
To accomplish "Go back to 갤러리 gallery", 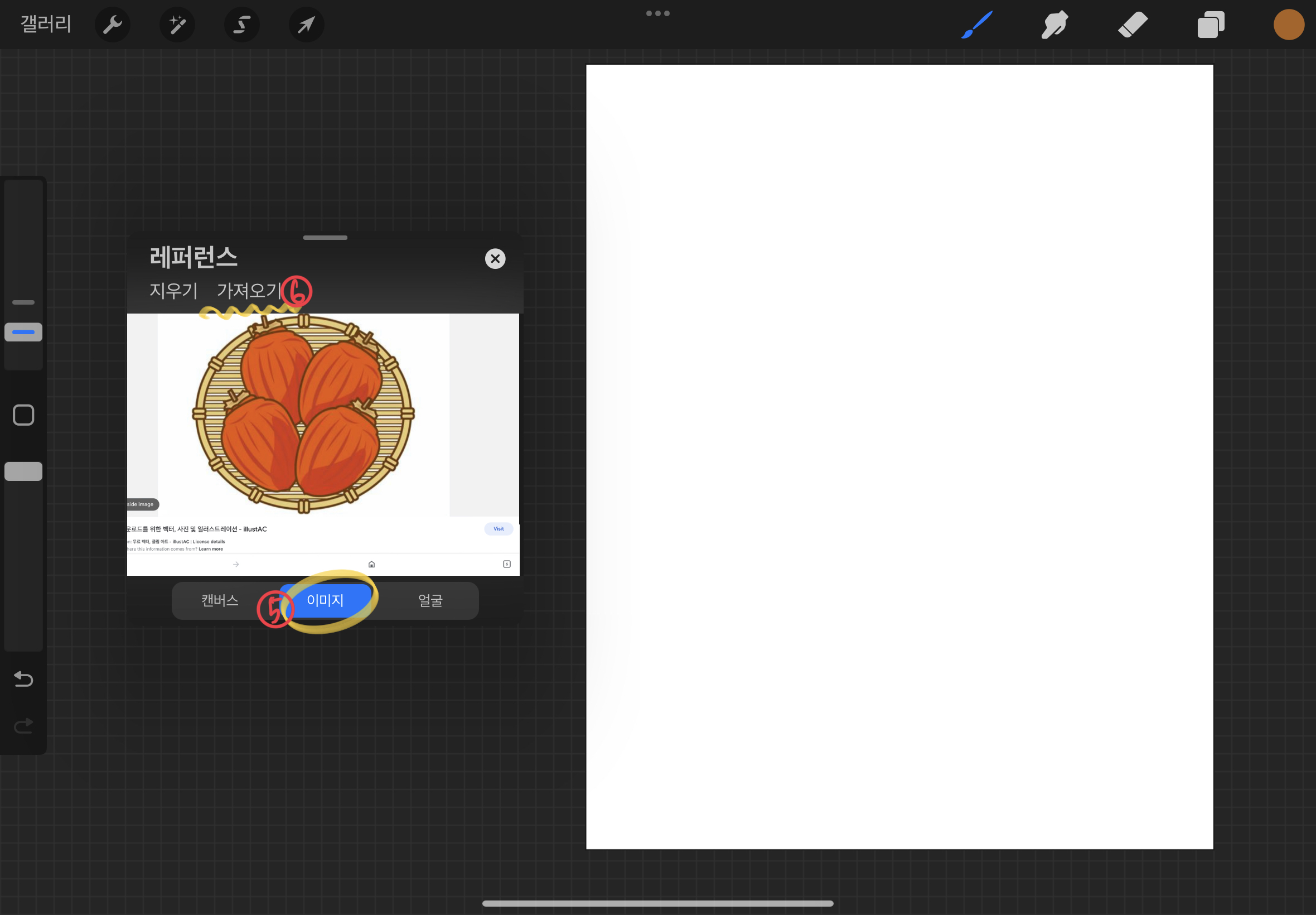I will [46, 24].
